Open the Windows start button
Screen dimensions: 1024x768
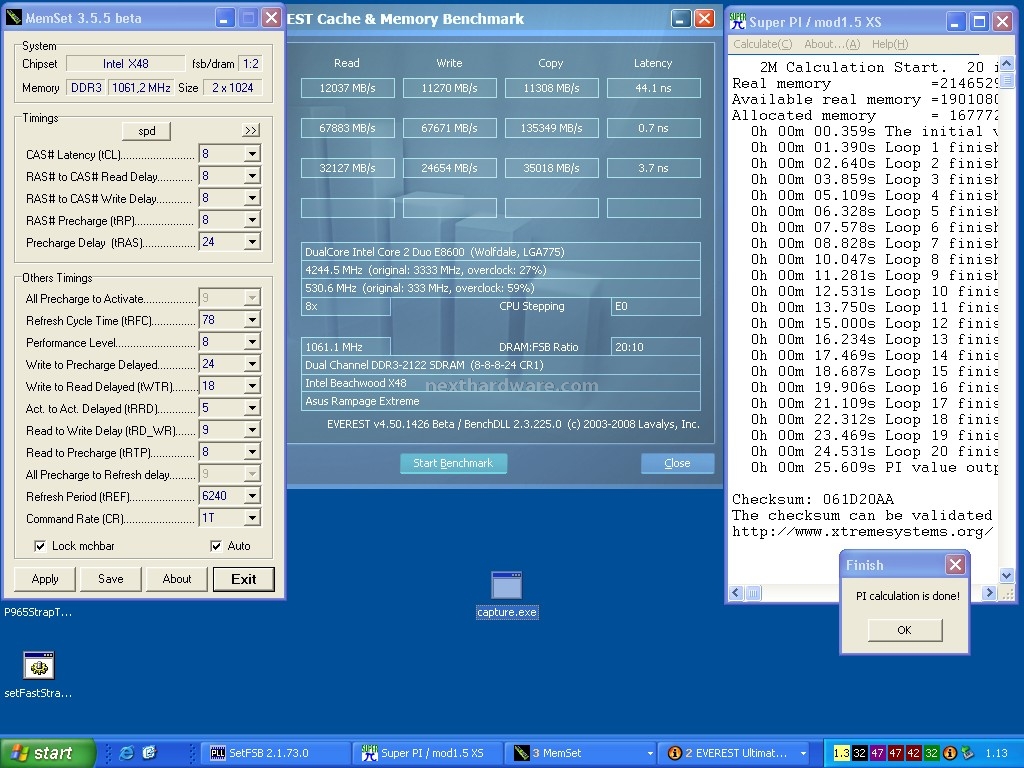48,753
